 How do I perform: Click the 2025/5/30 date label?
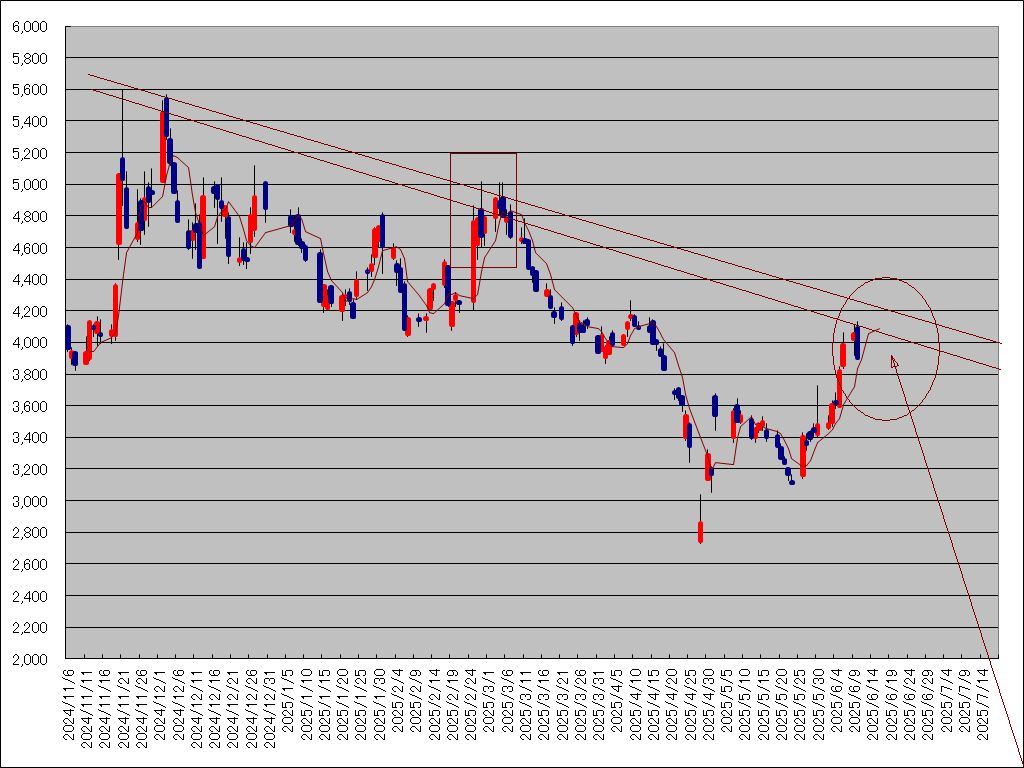tap(818, 704)
